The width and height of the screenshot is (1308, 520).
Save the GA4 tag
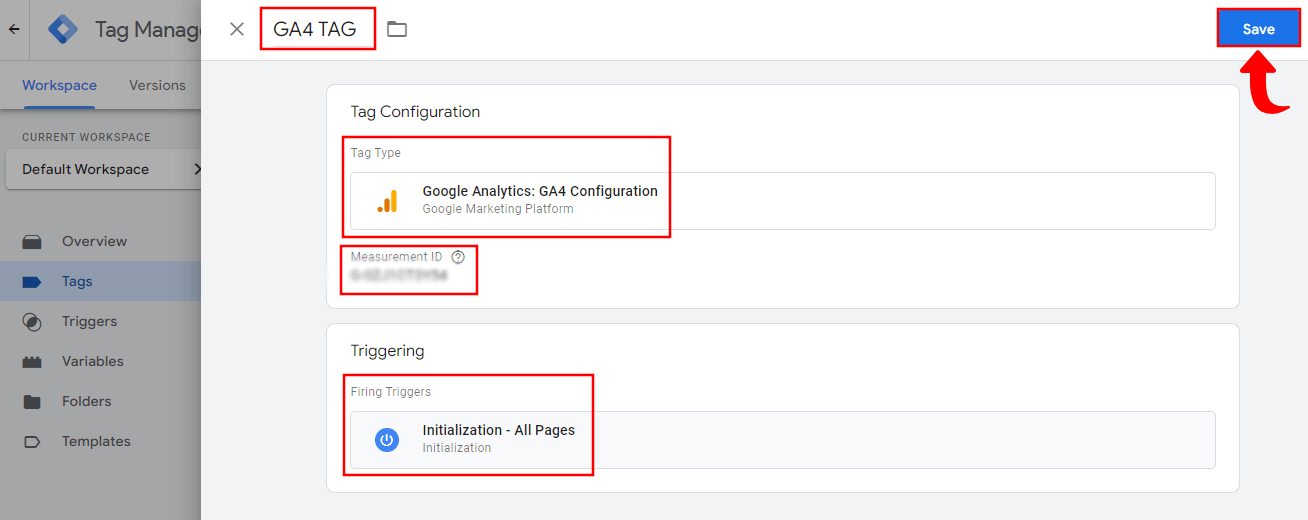[x=1258, y=29]
